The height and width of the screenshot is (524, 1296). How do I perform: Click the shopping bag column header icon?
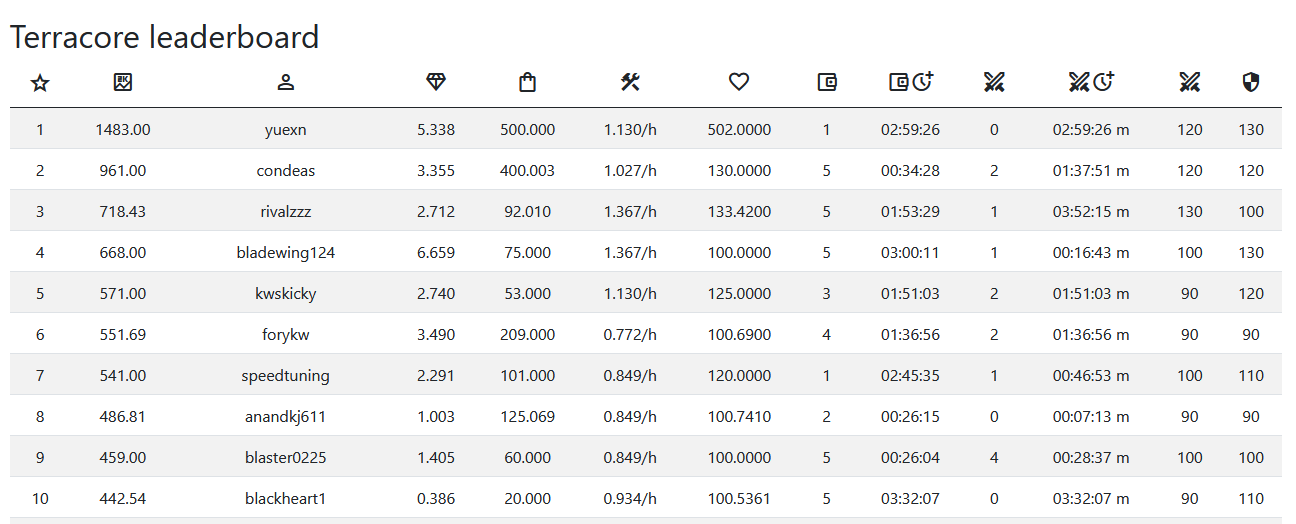click(527, 83)
